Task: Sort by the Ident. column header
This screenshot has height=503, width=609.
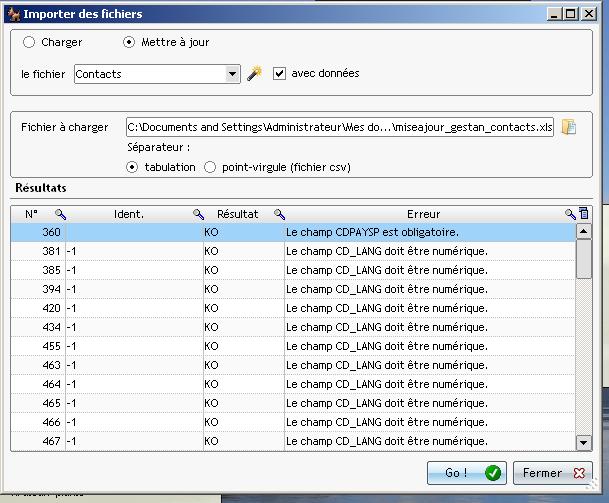Action: click(129, 214)
